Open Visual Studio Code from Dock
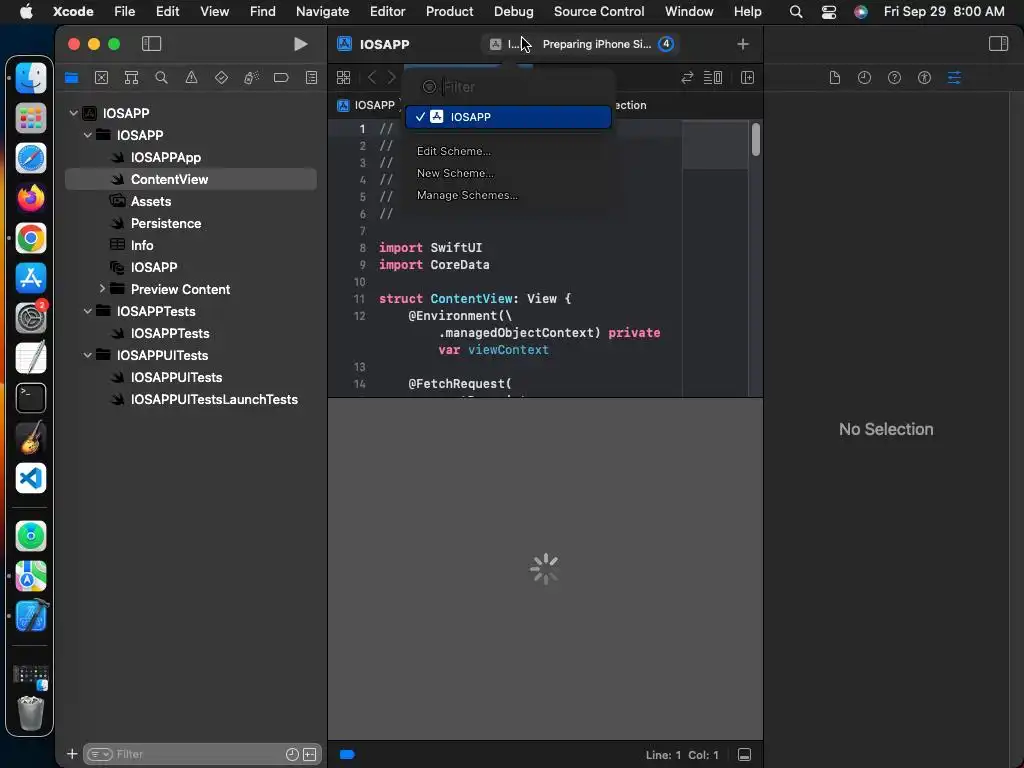 coord(31,478)
